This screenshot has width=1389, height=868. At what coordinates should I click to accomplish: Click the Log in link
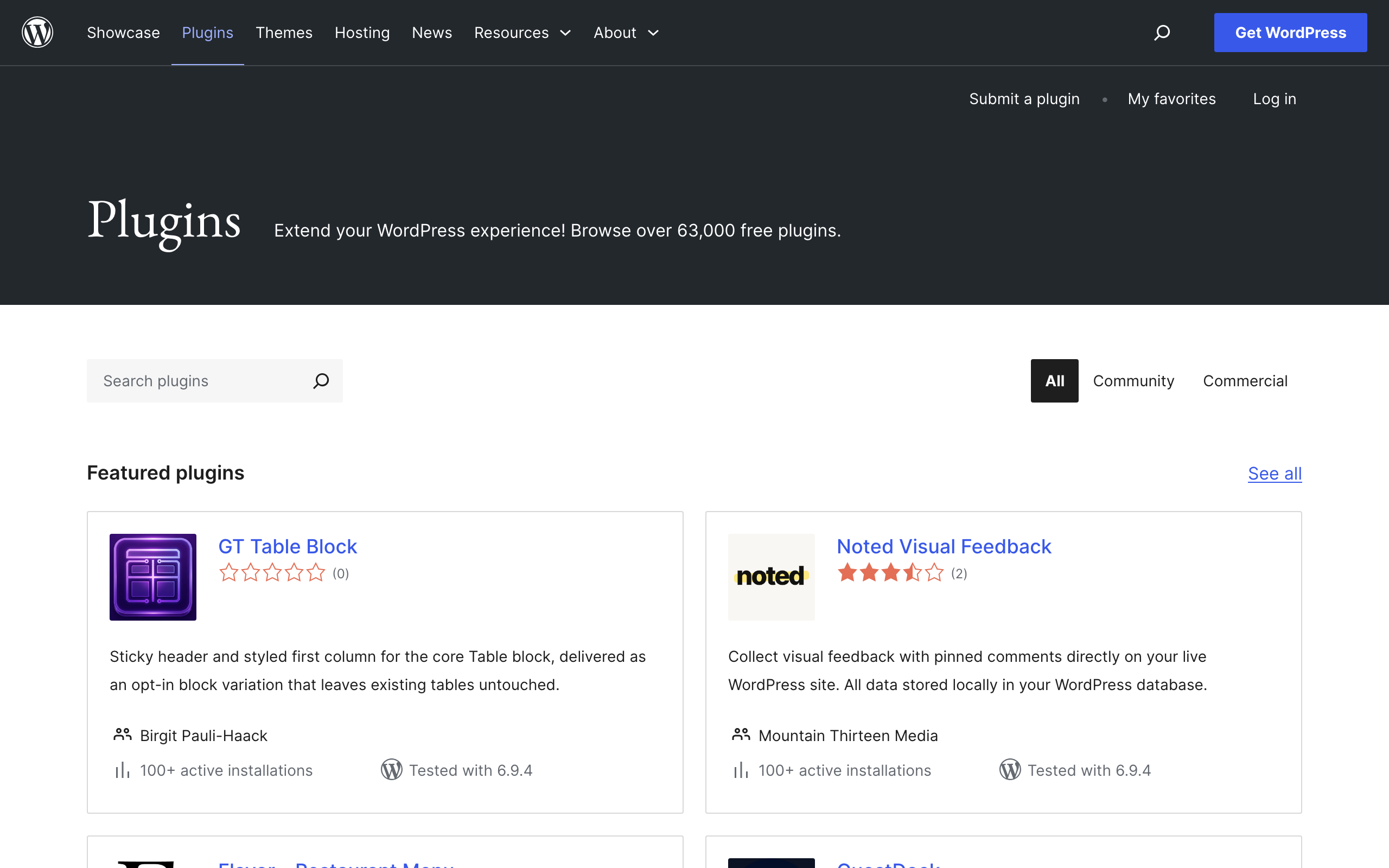pos(1275,99)
